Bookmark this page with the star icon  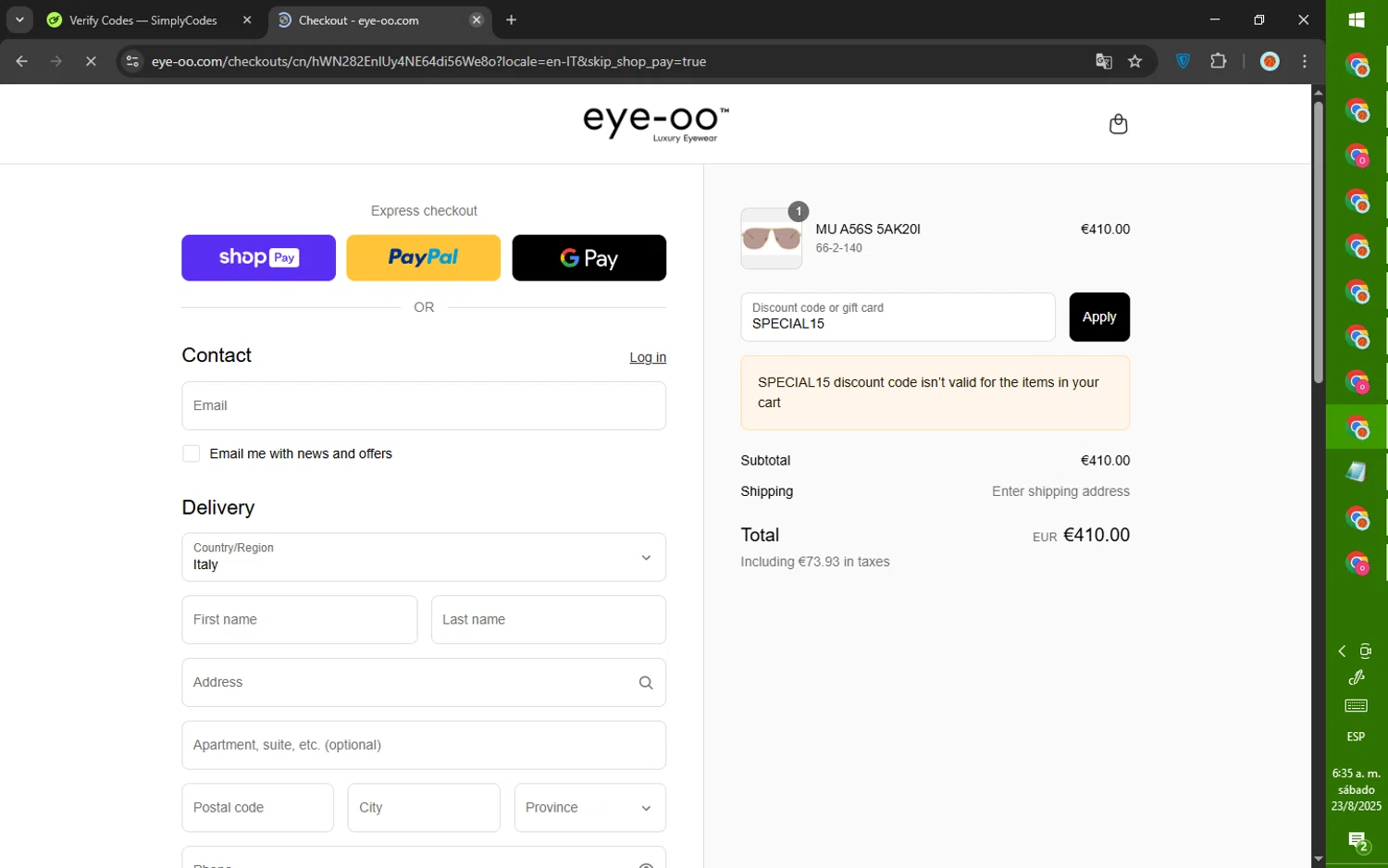click(1135, 61)
